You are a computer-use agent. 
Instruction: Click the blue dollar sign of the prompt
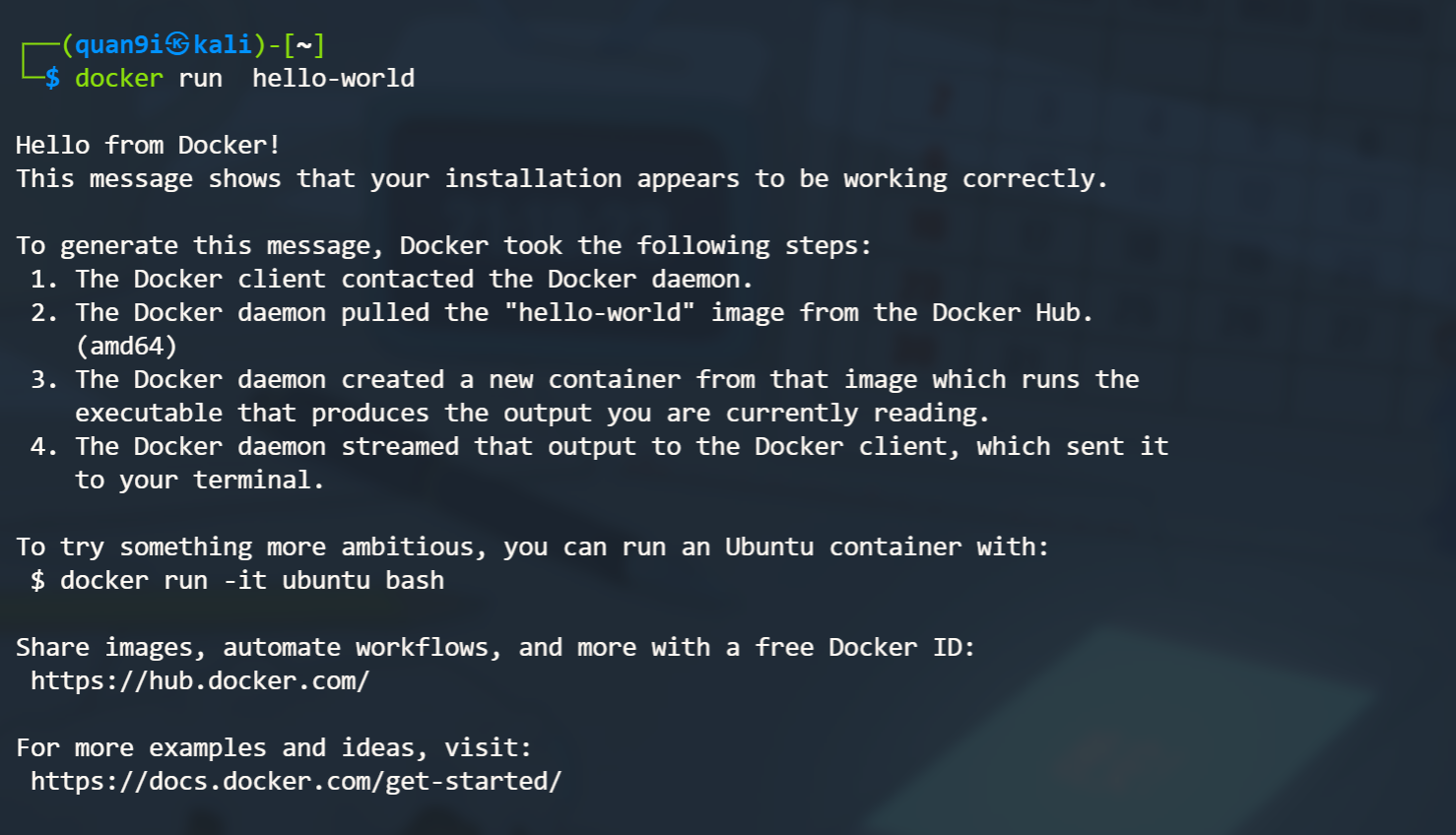[x=52, y=78]
